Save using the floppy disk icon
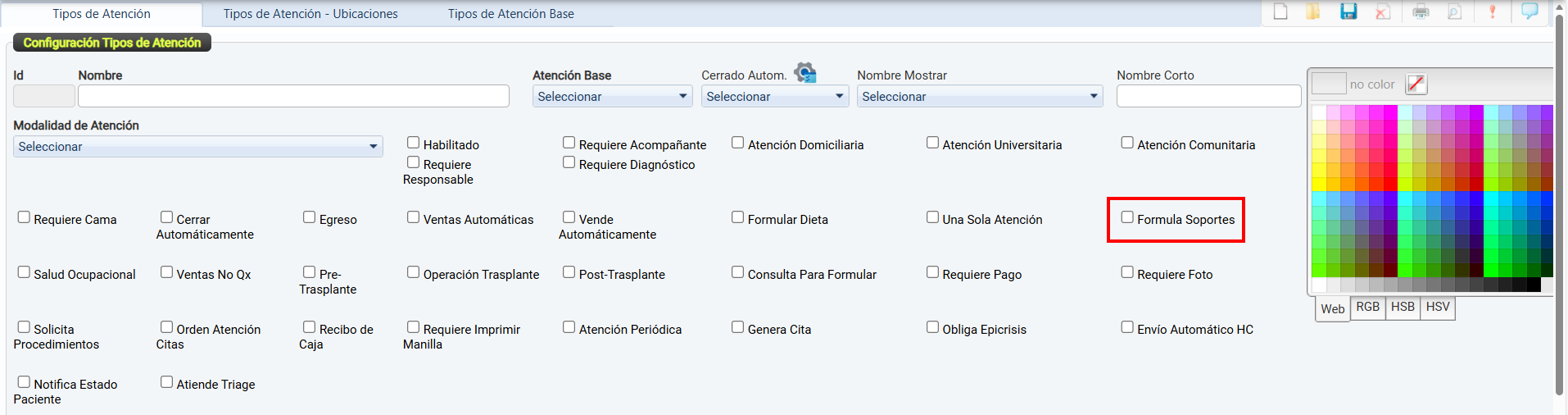This screenshot has height=415, width=1568. point(1348,11)
